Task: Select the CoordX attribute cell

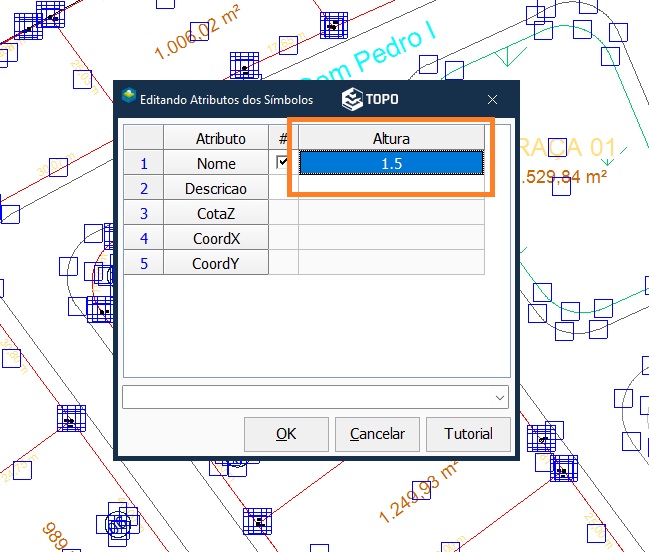Action: (x=216, y=238)
